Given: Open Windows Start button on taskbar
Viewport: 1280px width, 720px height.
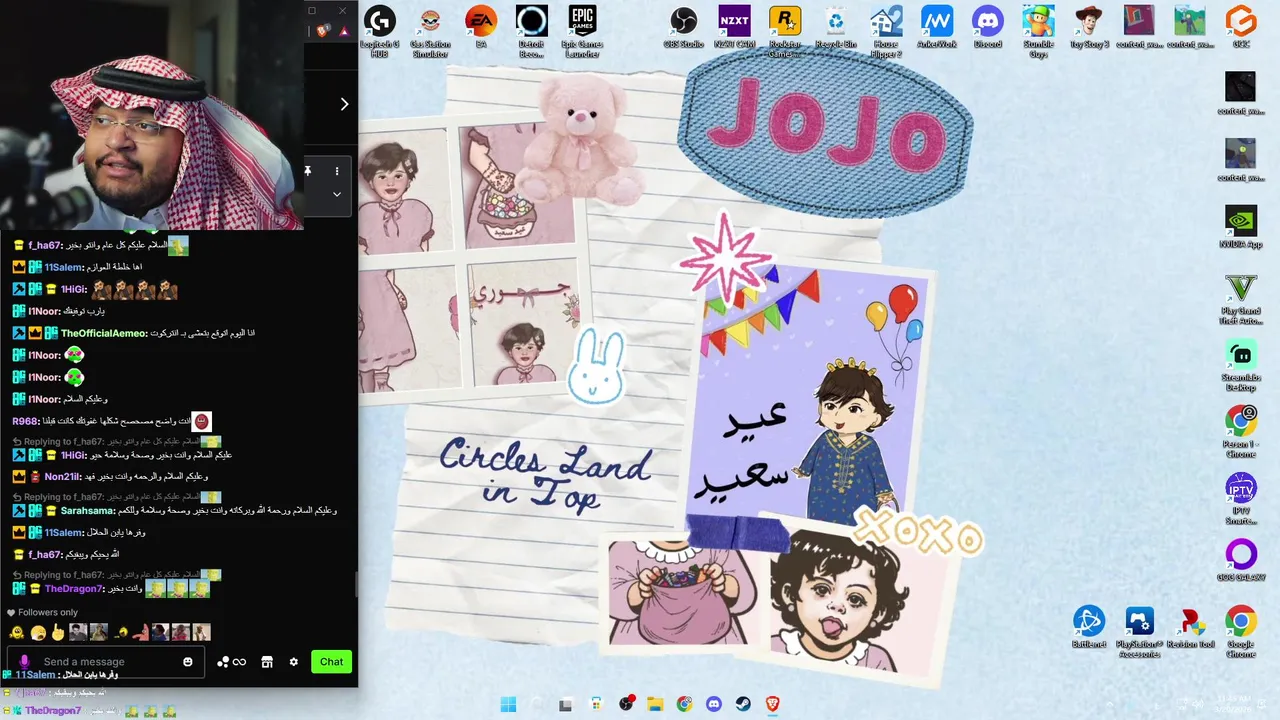Looking at the screenshot, I should [508, 704].
